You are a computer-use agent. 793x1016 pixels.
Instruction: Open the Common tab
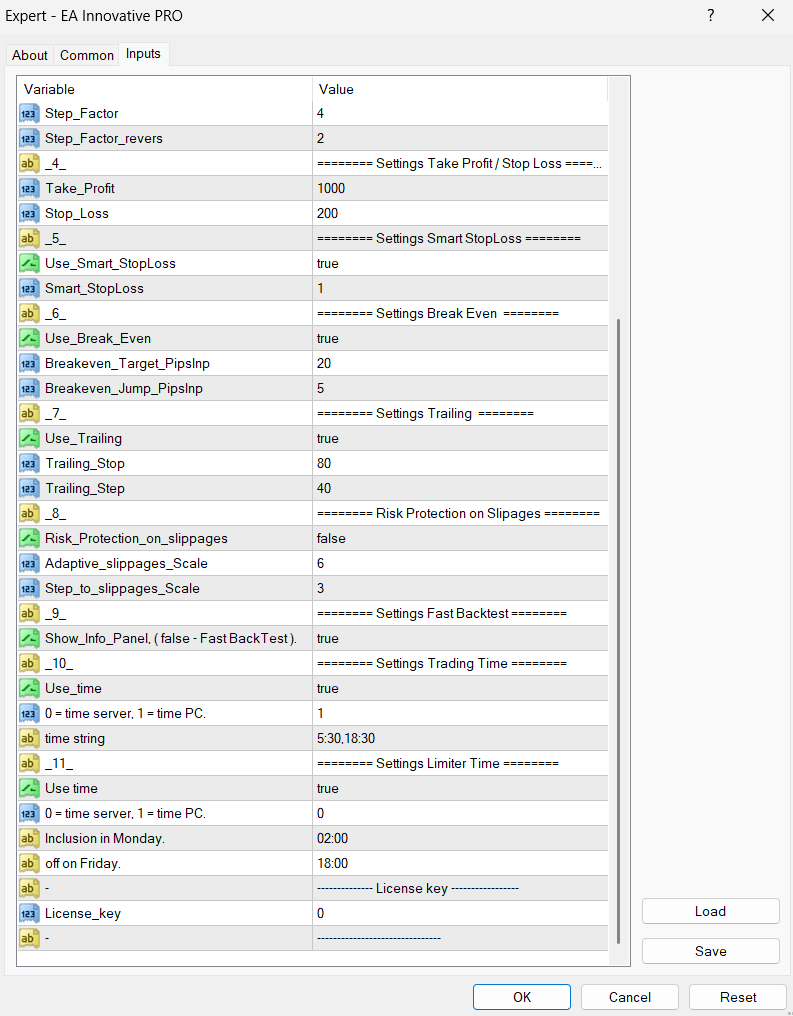[x=87, y=55]
